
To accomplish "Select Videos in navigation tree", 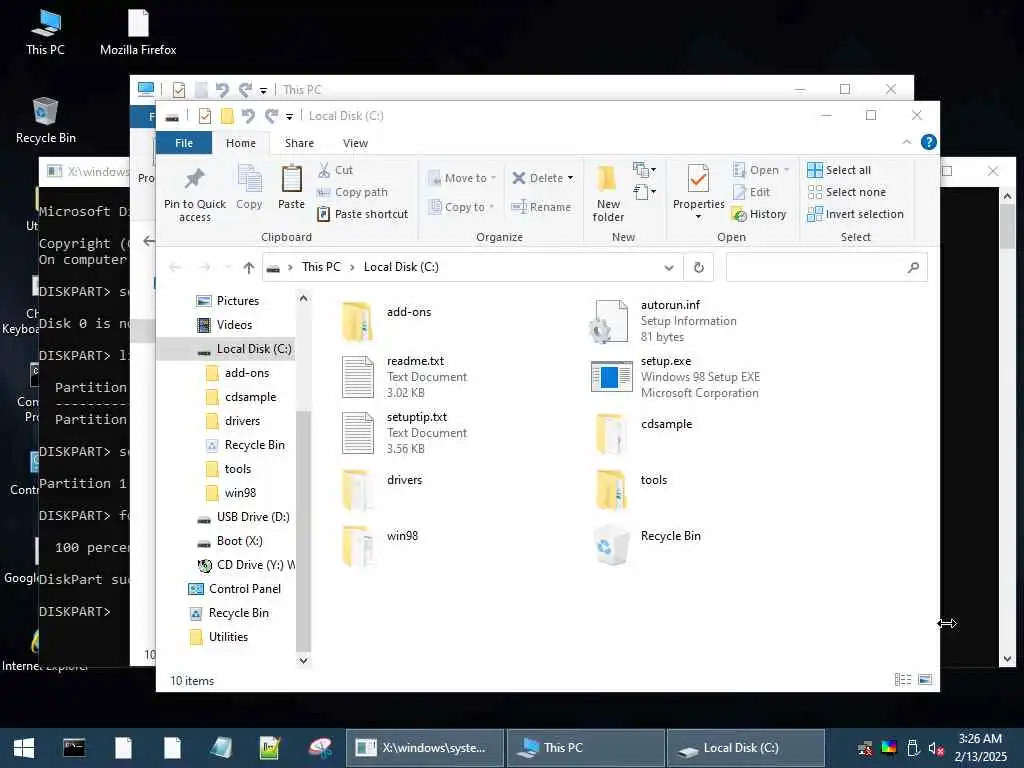I will coord(225,325).
